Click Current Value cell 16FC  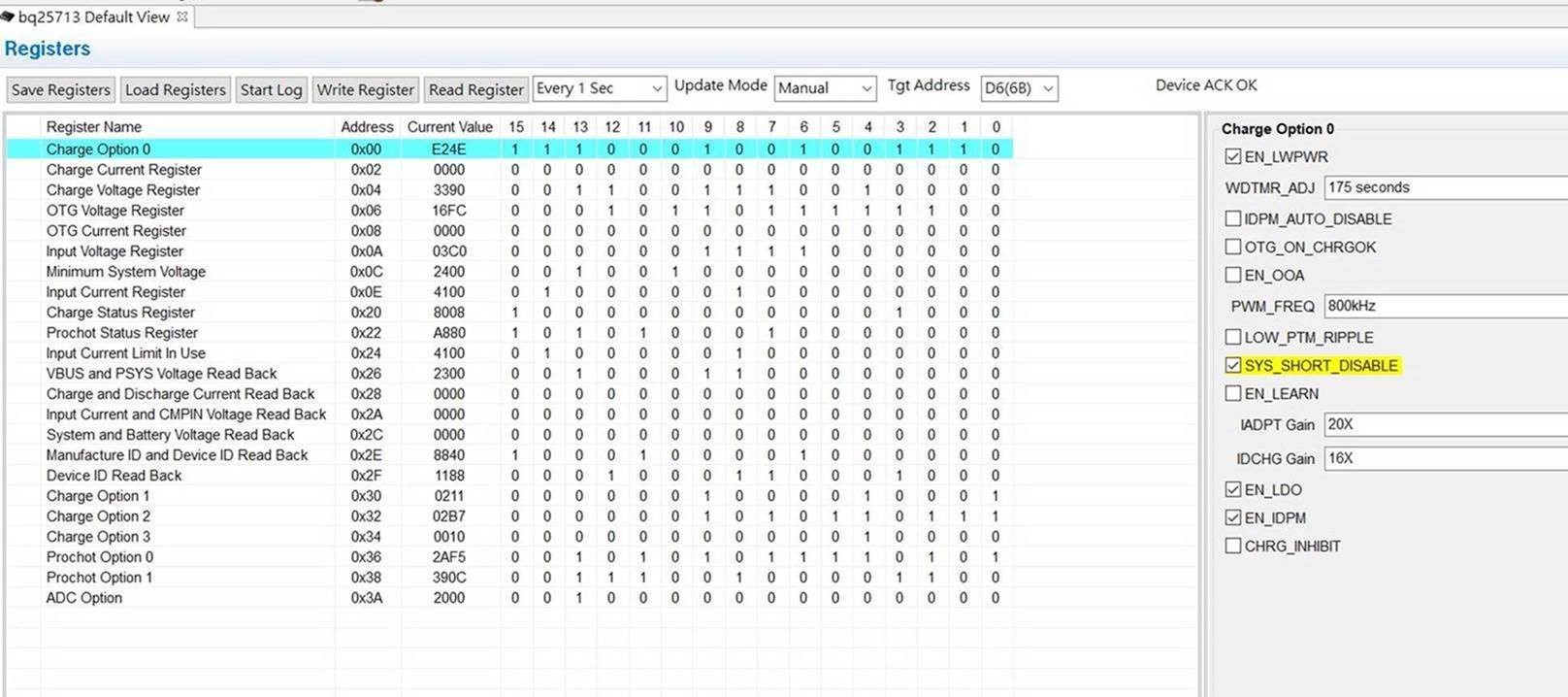coord(449,211)
